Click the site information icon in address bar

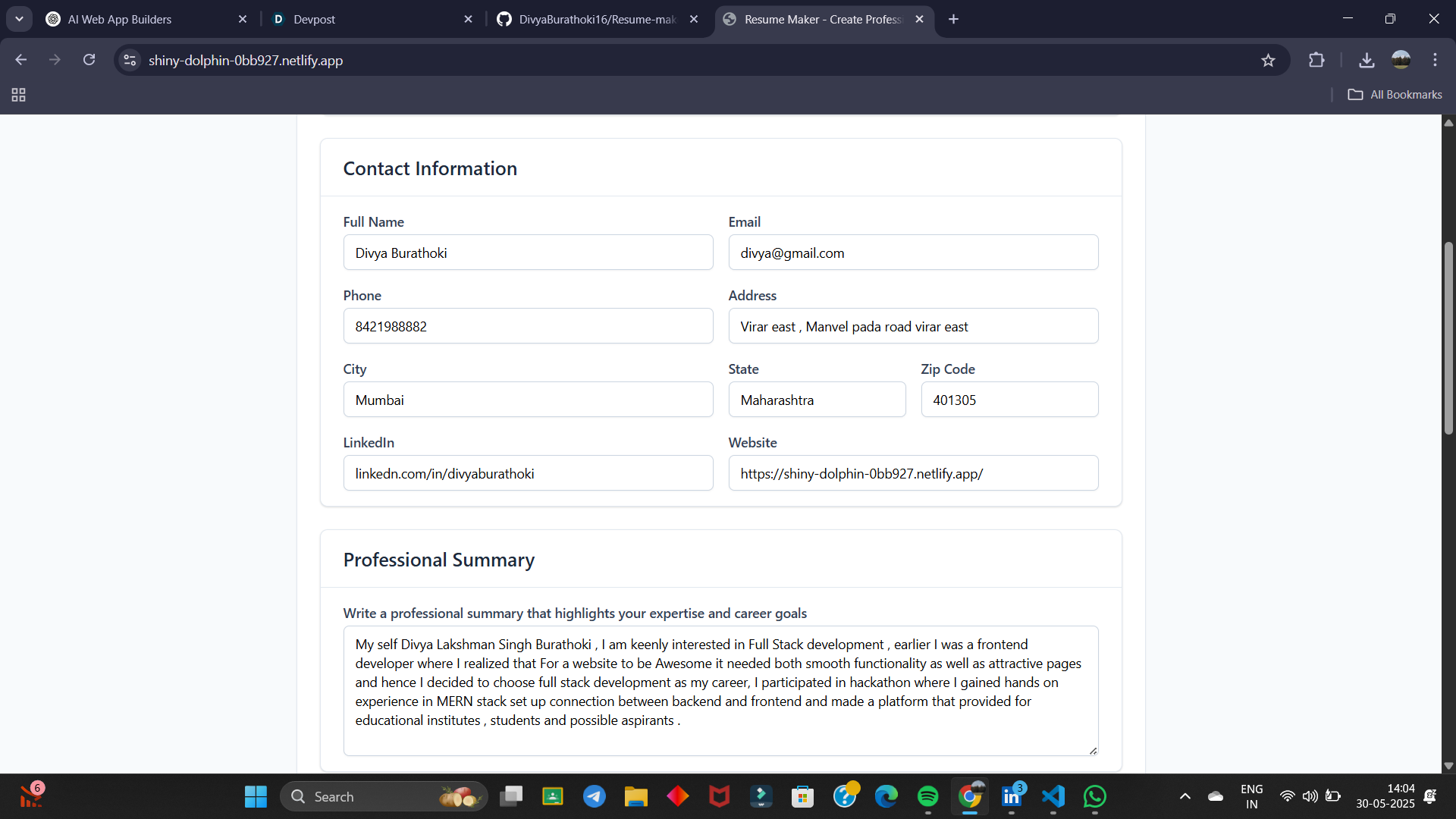coord(130,60)
